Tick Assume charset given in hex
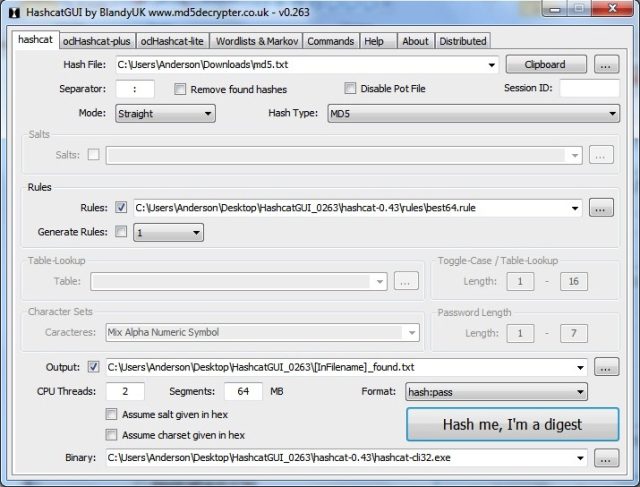The width and height of the screenshot is (640, 487). click(111, 435)
